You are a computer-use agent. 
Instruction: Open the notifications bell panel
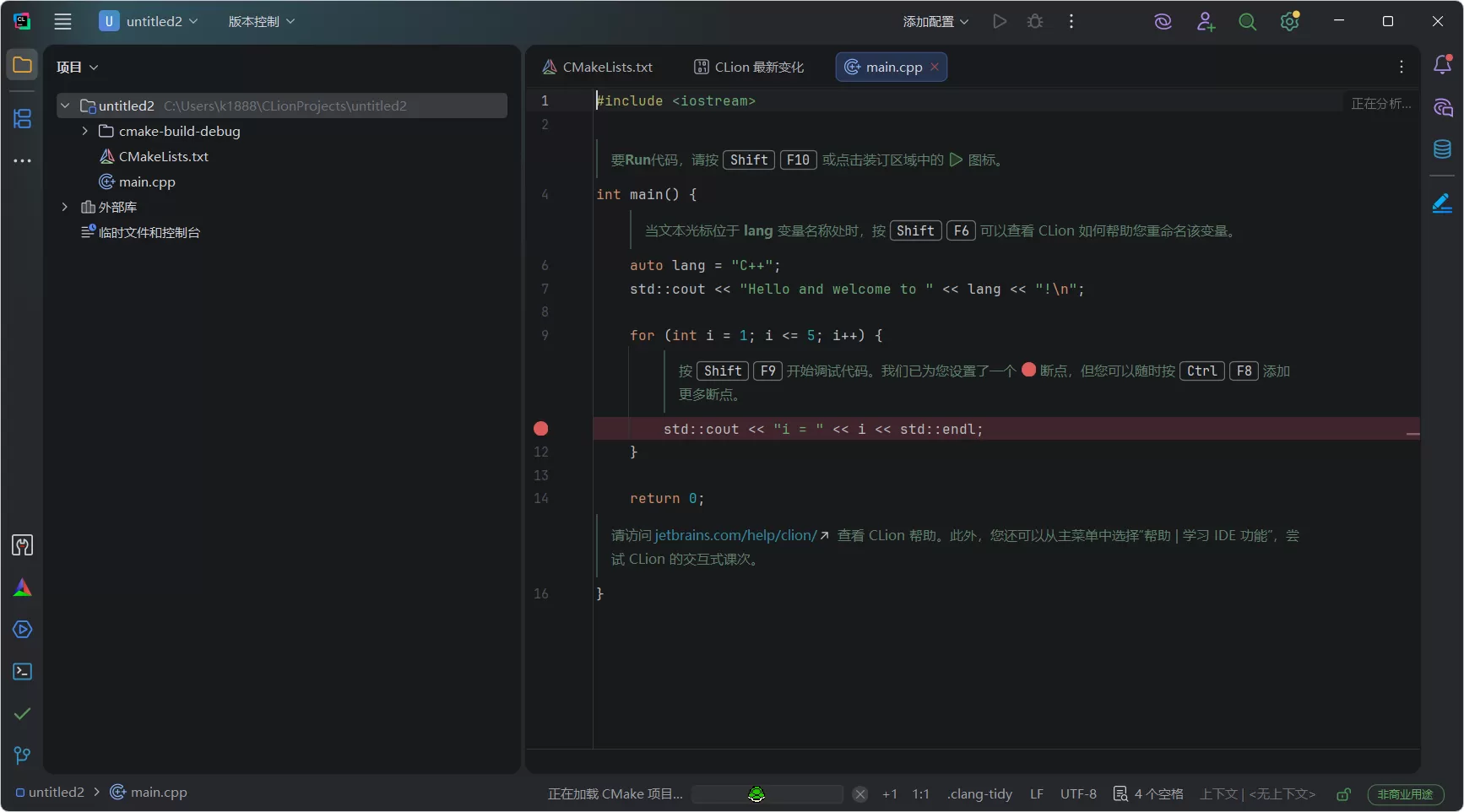[x=1442, y=64]
